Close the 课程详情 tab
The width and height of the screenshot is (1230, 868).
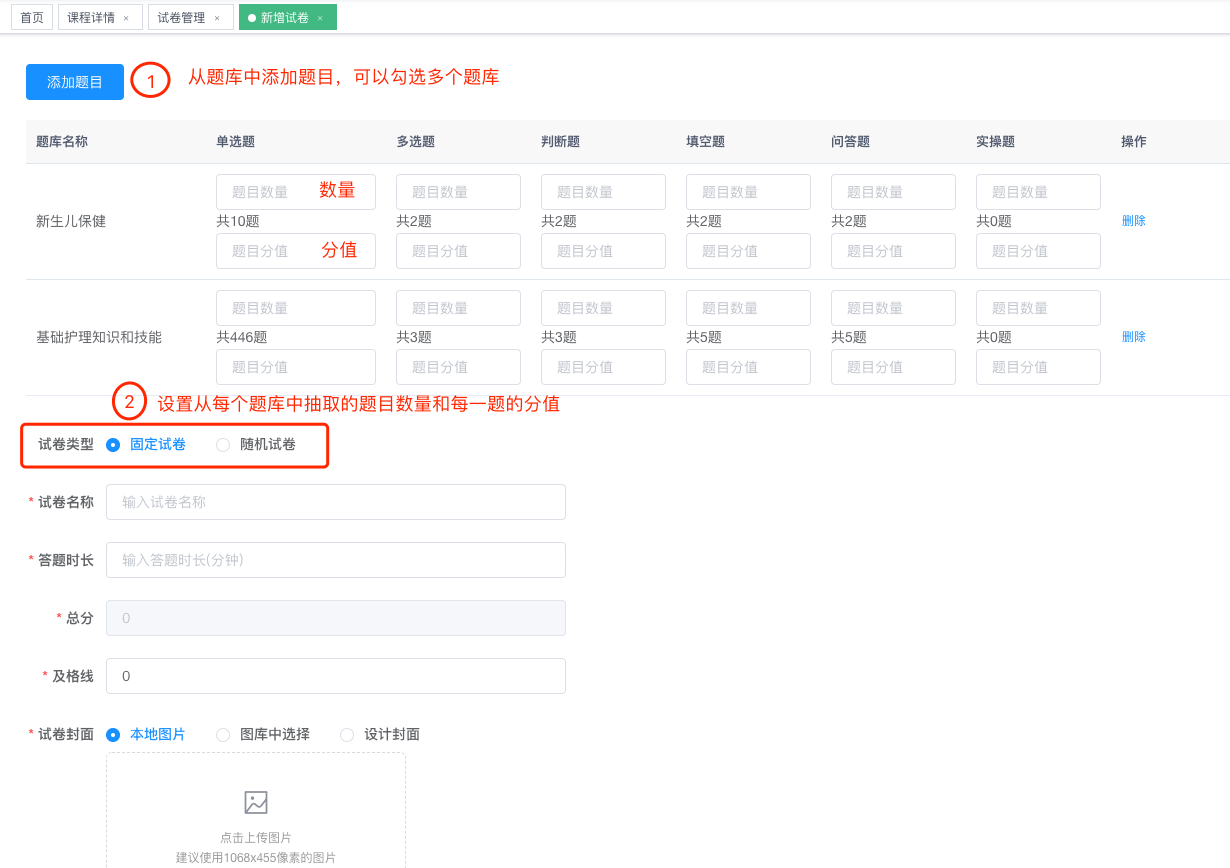pos(126,18)
